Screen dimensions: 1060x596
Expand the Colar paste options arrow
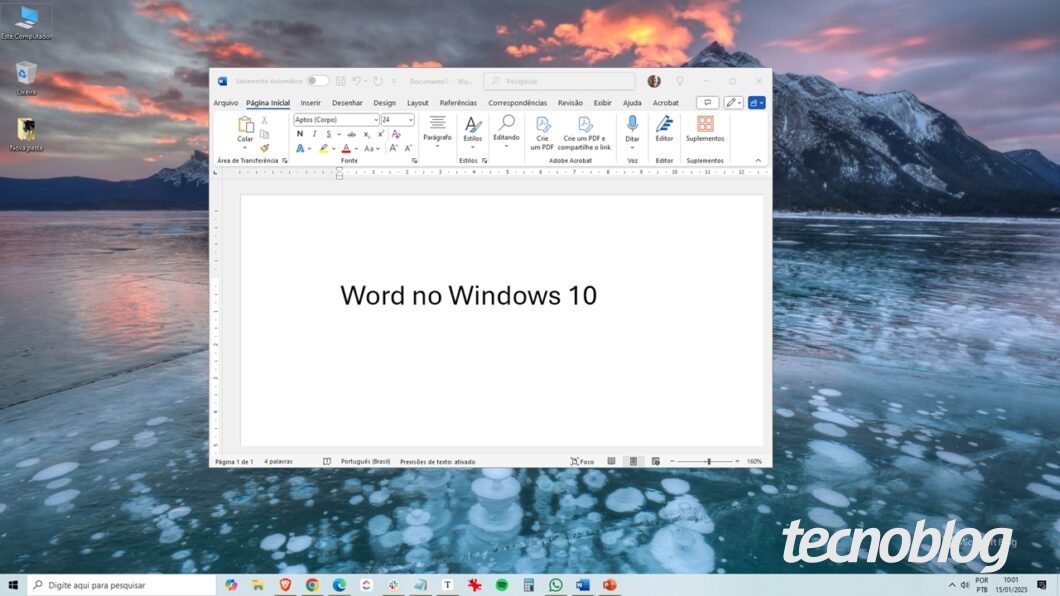[245, 148]
